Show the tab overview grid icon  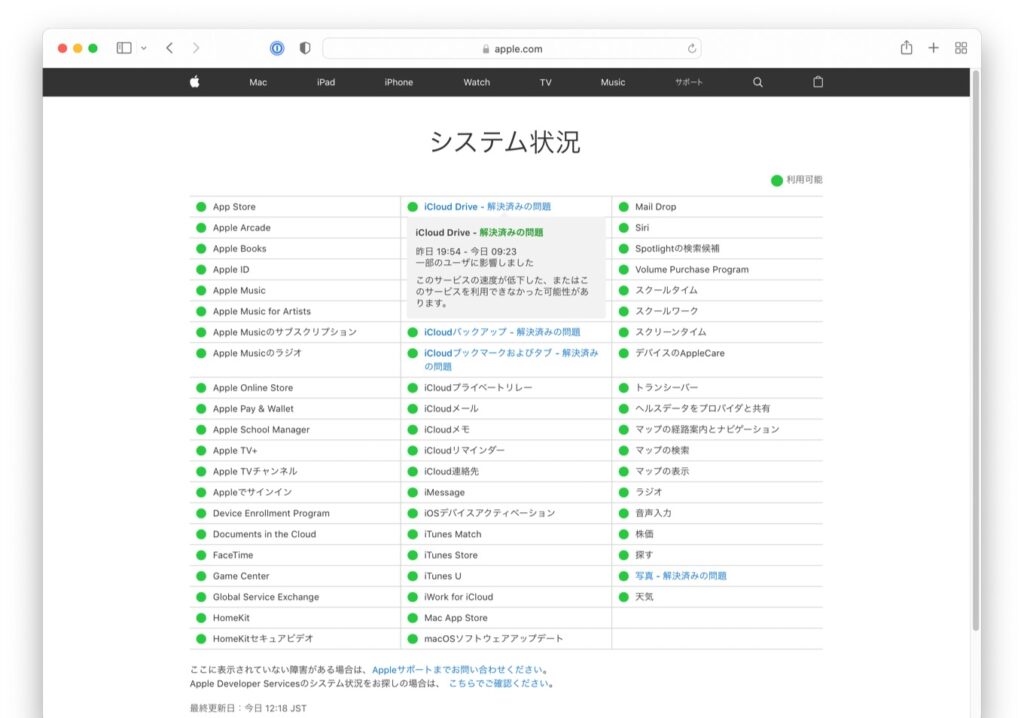961,48
